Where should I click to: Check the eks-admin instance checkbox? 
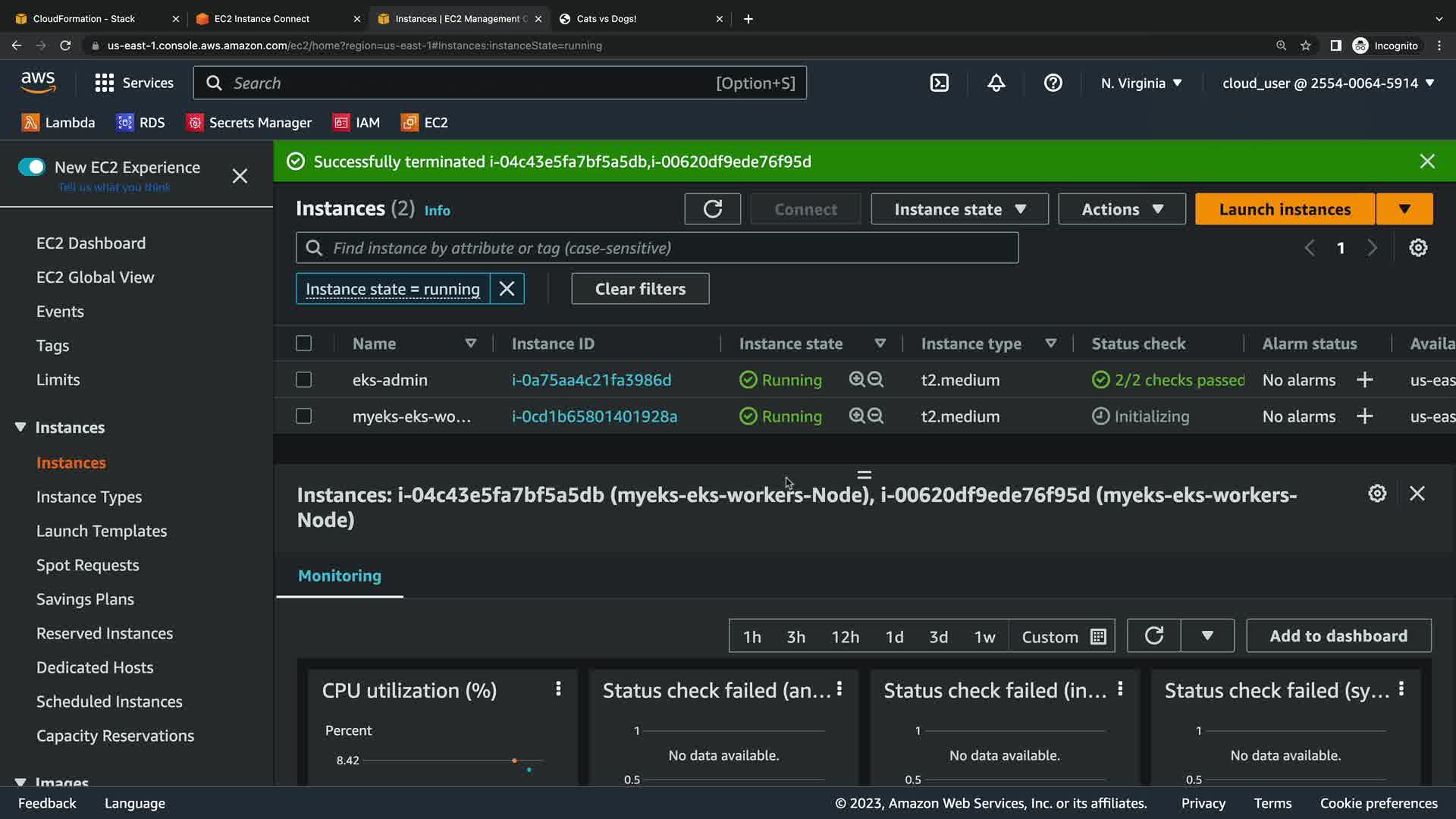(x=303, y=380)
